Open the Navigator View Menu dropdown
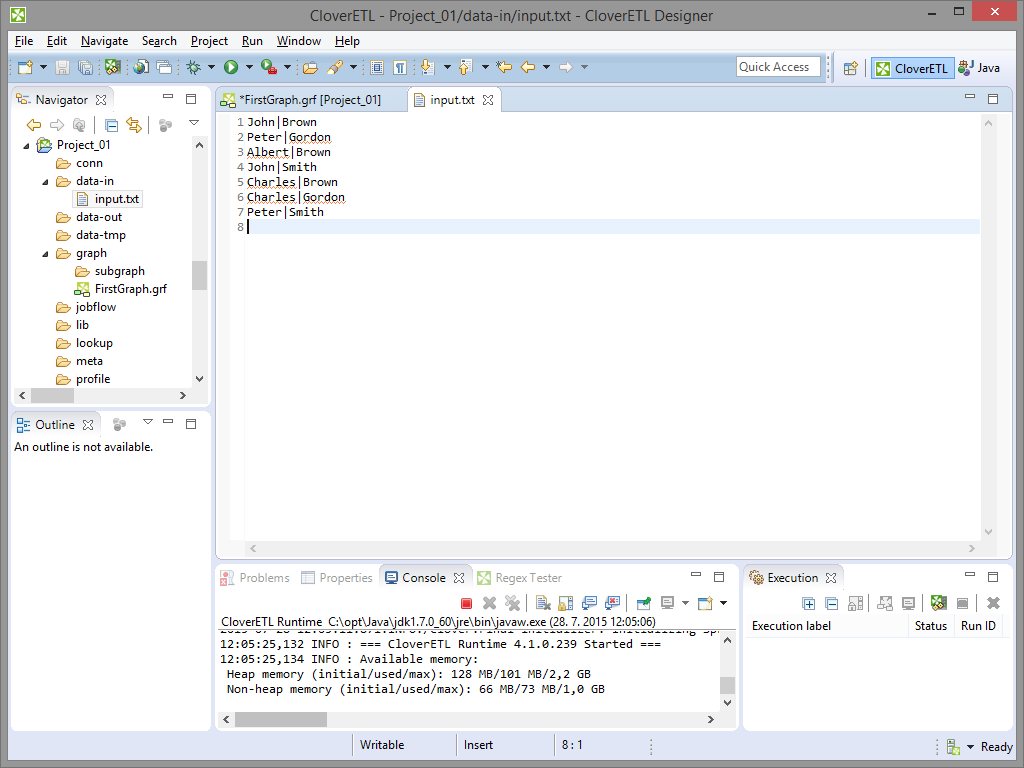This screenshot has width=1024, height=768. tap(194, 124)
